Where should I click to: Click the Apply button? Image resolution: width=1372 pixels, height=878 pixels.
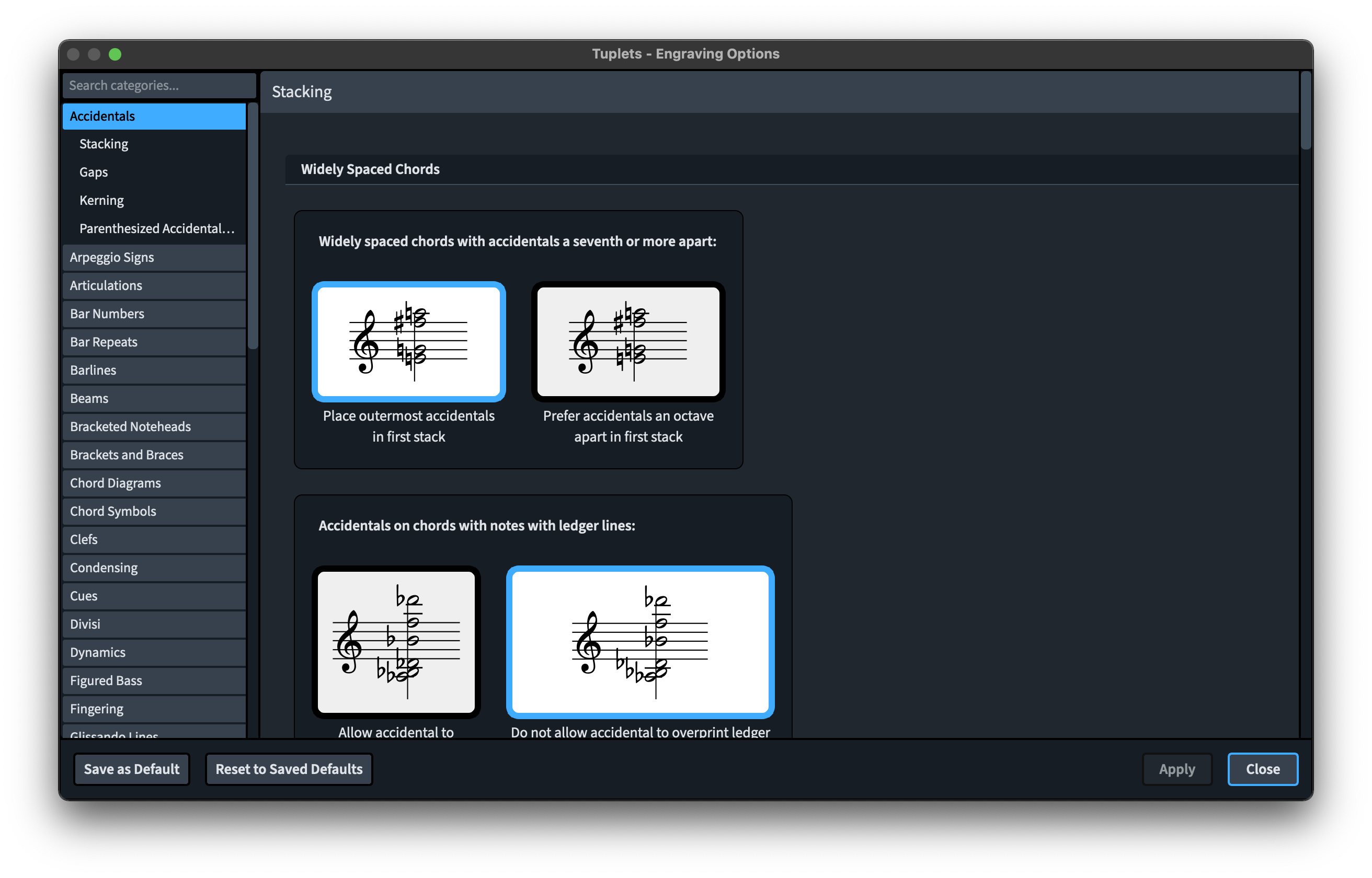(1176, 769)
